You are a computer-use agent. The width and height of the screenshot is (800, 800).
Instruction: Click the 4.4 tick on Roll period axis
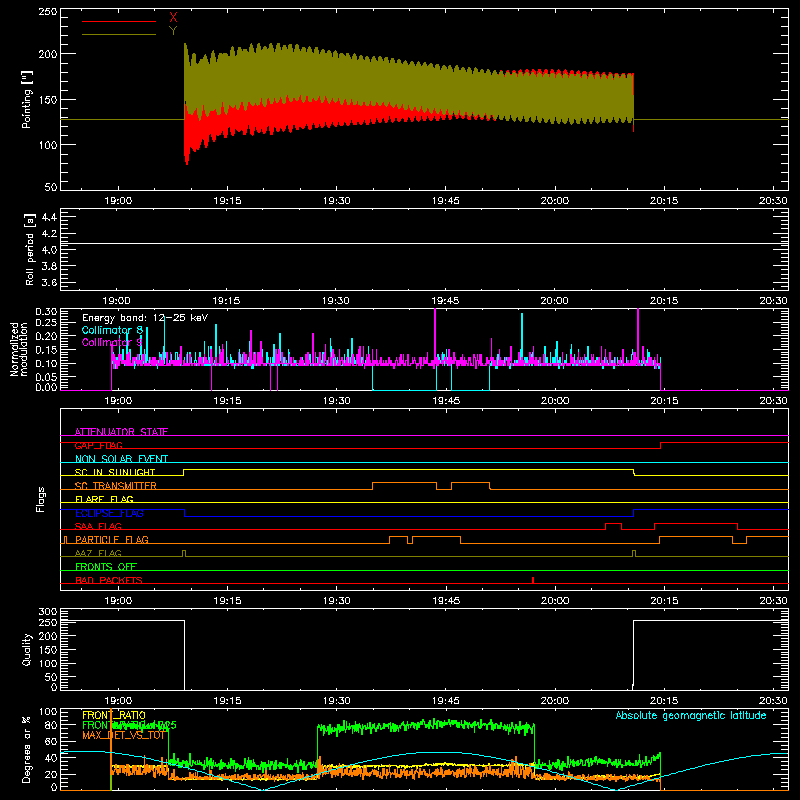pos(49,217)
